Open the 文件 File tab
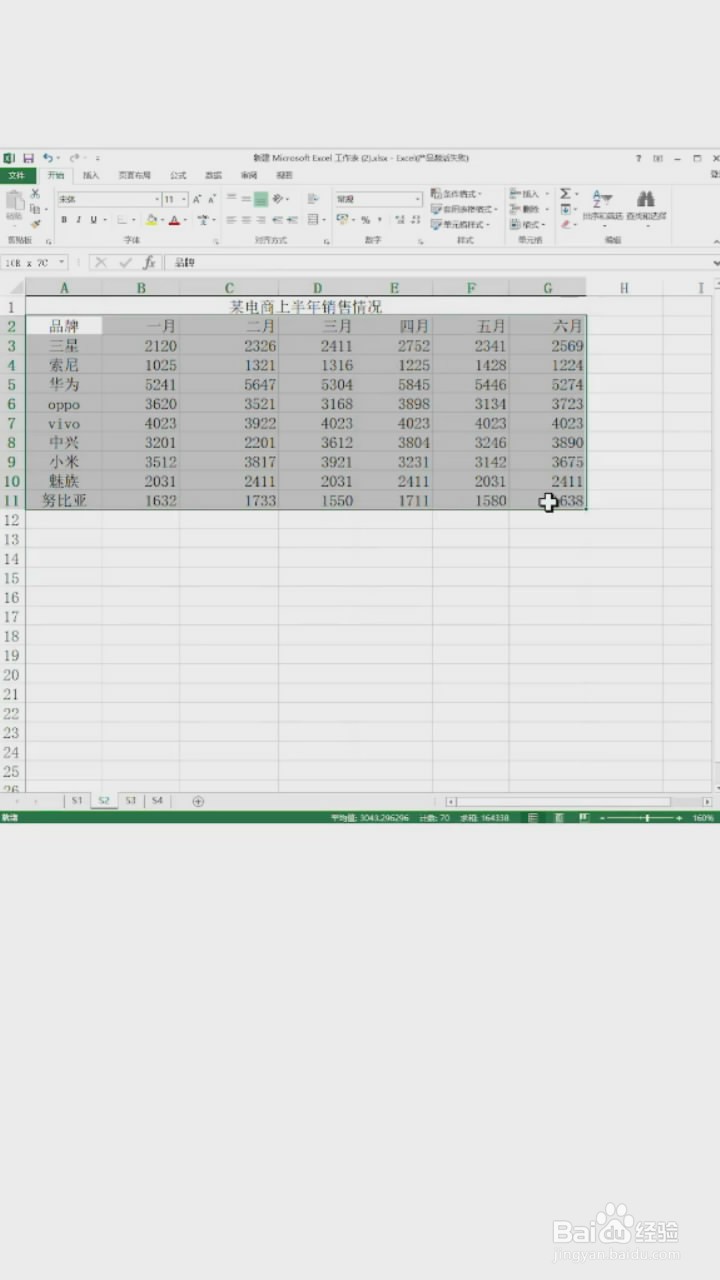Screen dimensions: 720x1280 tap(17, 175)
